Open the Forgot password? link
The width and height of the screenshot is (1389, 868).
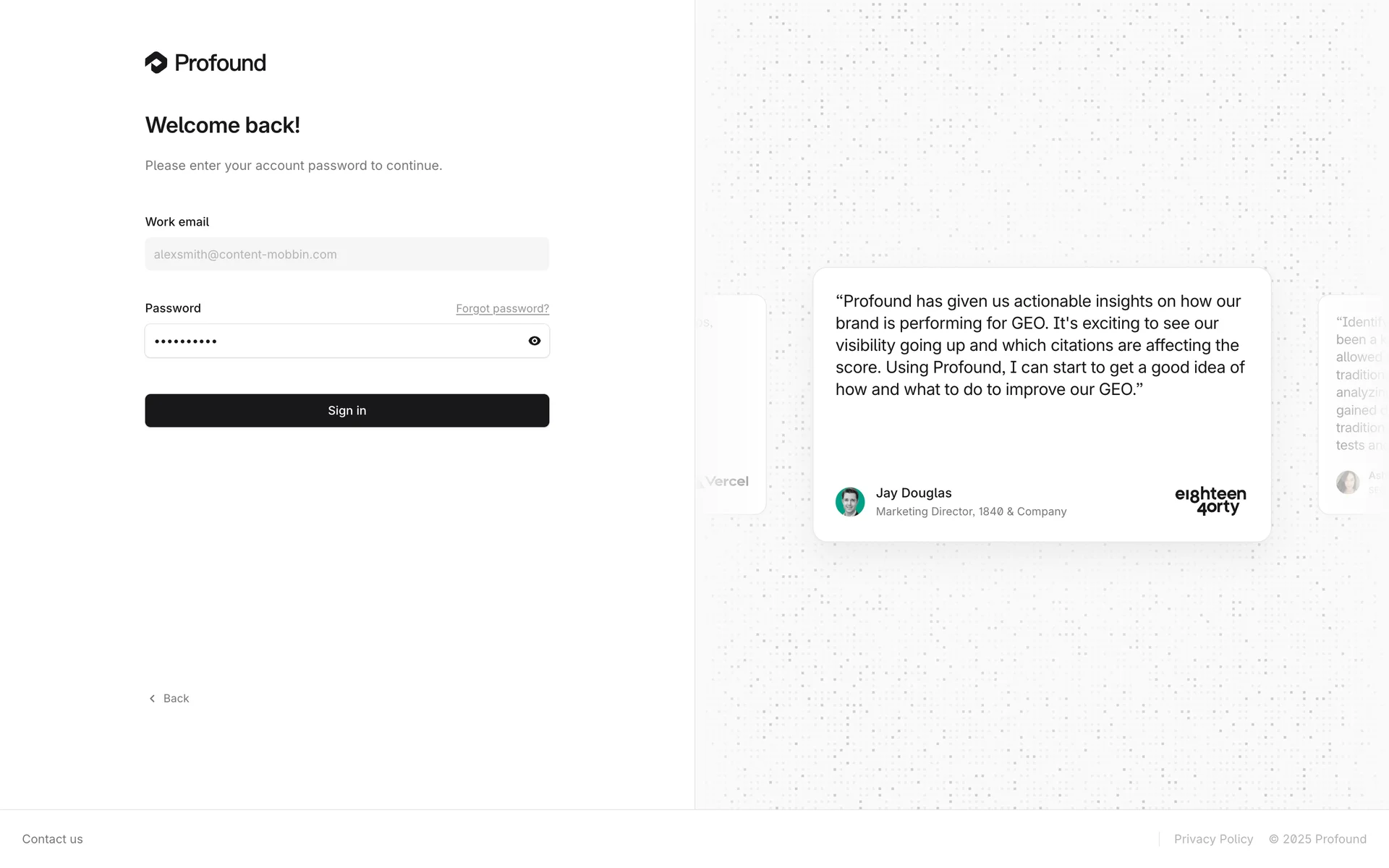coord(502,309)
